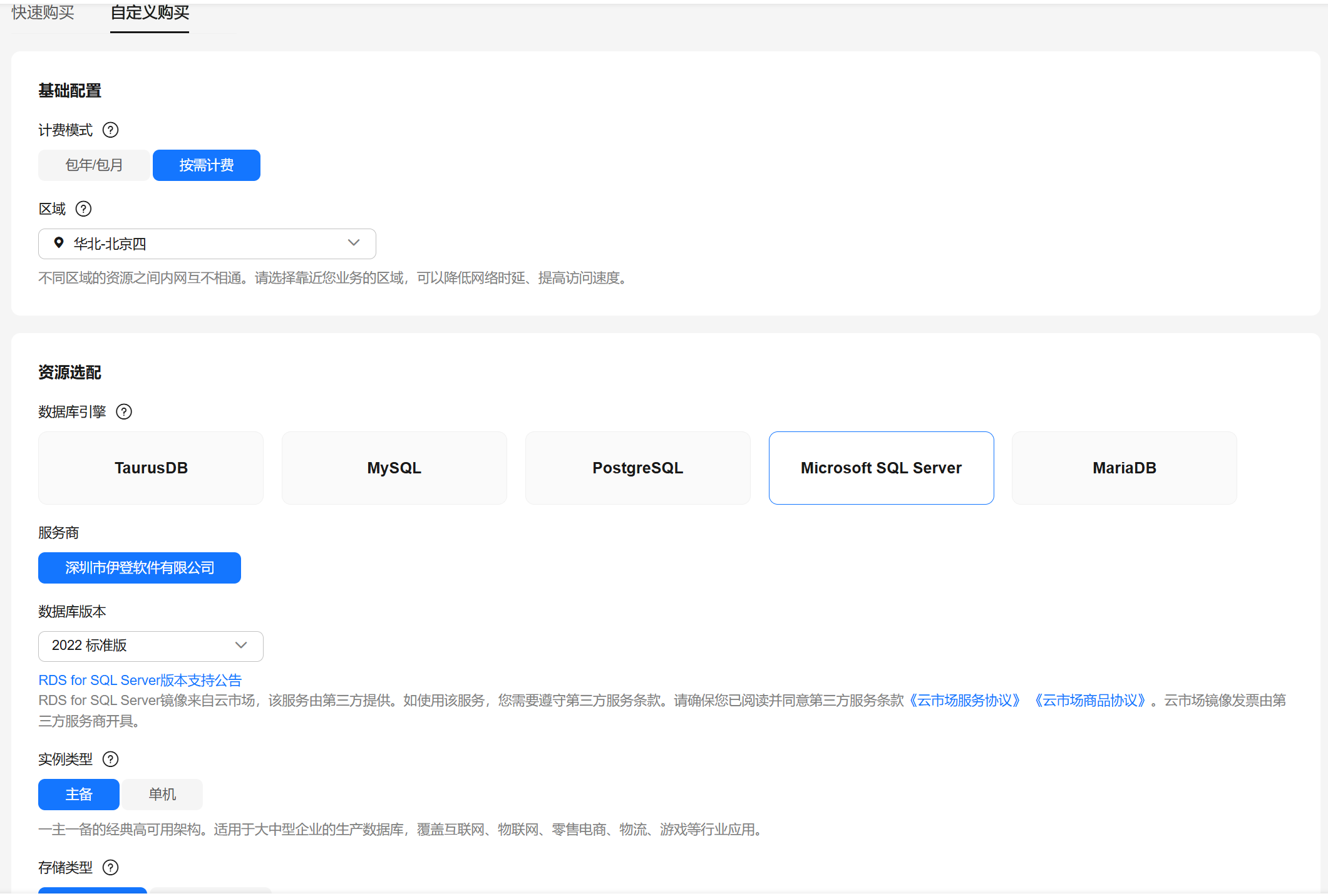
Task: Select the 自定义购买 tab
Action: 150,13
